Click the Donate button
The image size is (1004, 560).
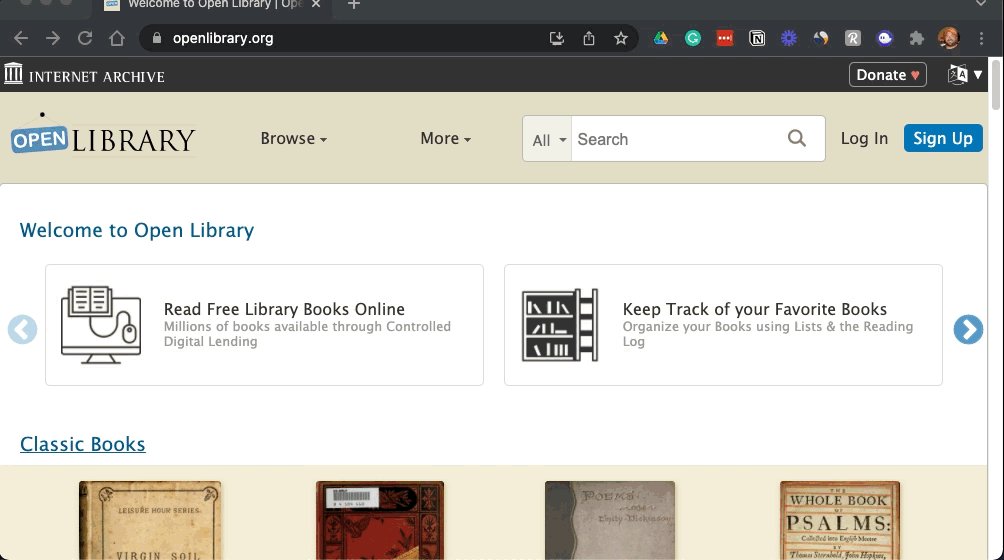point(887,75)
